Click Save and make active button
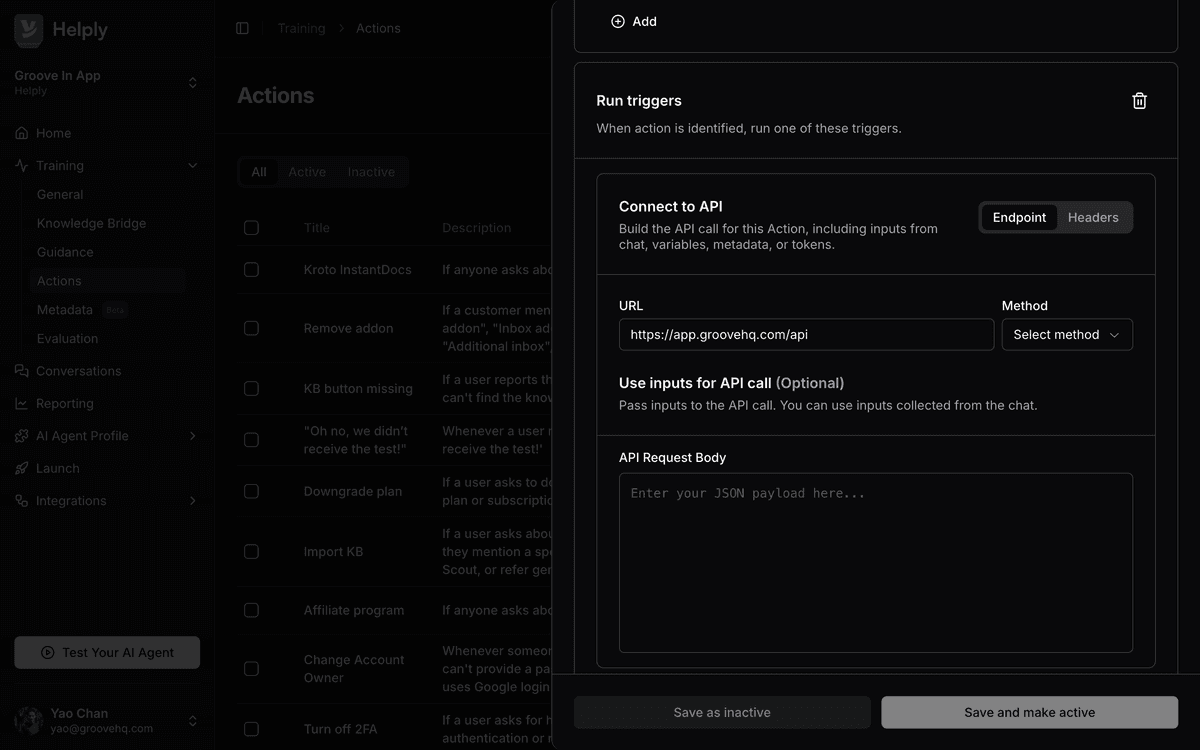 pyautogui.click(x=1030, y=712)
